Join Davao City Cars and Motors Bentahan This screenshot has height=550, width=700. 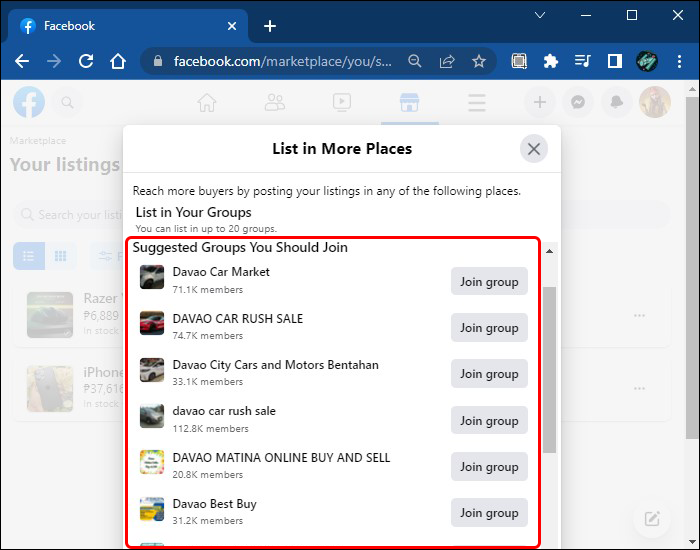(489, 374)
